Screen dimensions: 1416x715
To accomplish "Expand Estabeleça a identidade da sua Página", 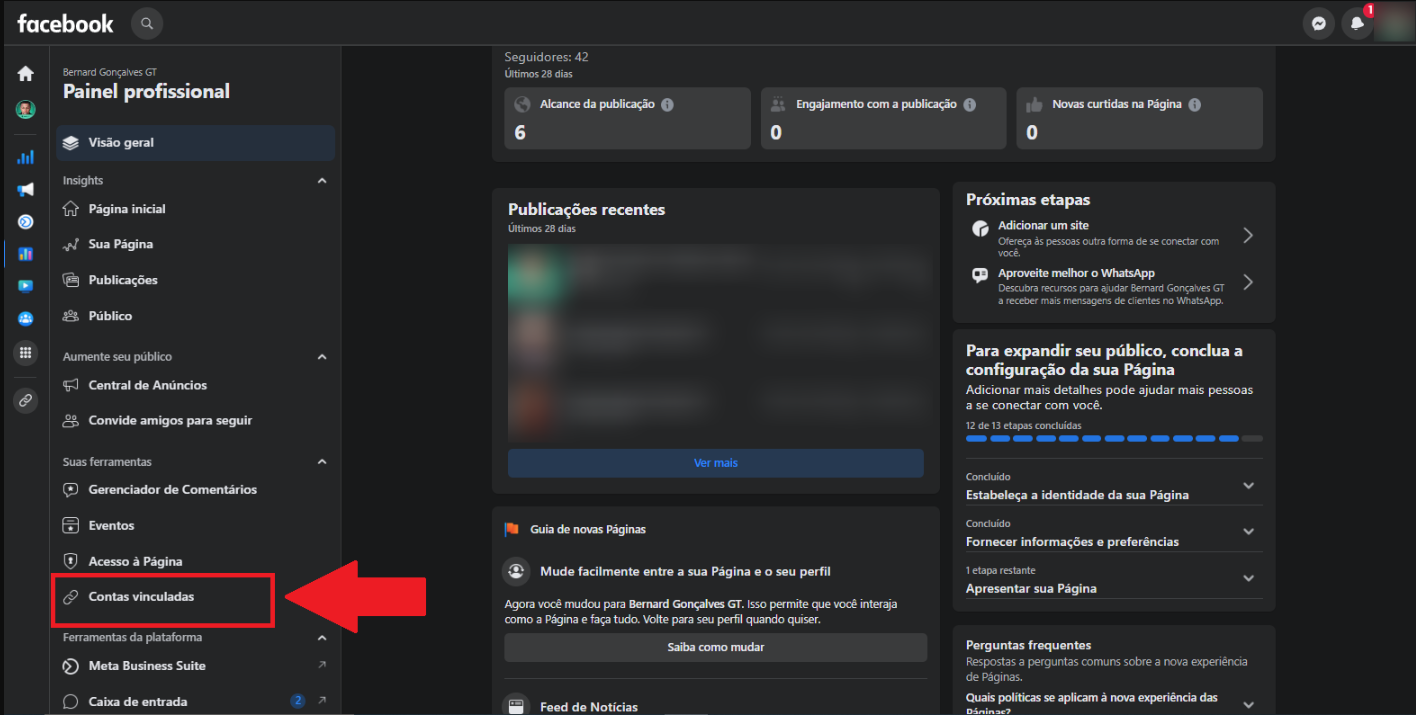I will click(1248, 486).
